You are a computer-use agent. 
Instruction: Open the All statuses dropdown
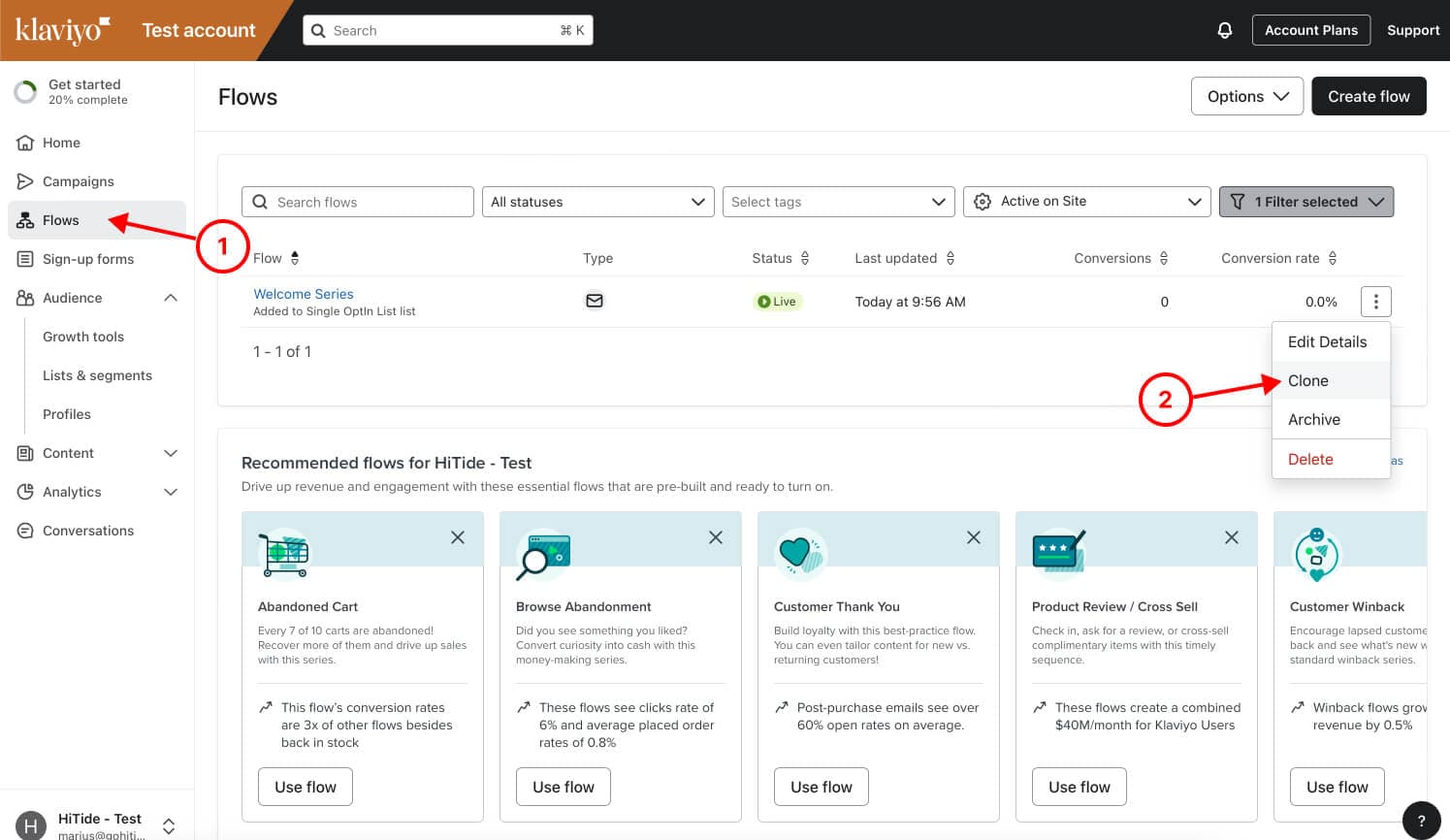point(597,202)
